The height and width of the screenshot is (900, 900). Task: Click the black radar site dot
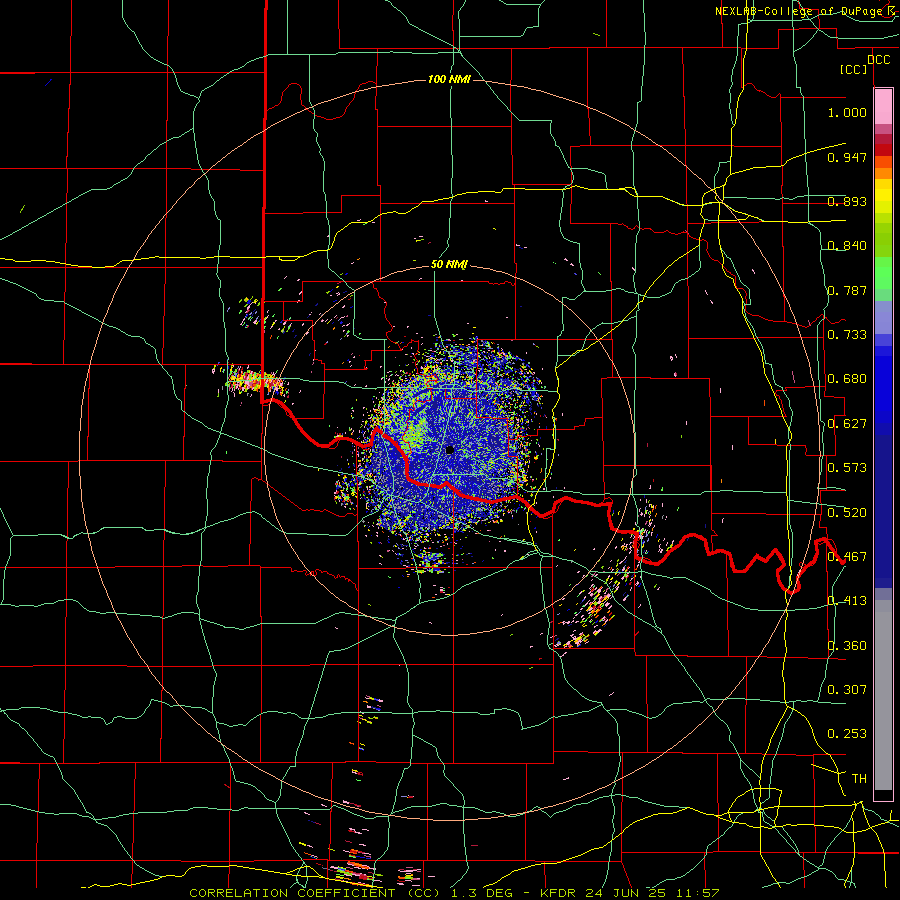[450, 449]
